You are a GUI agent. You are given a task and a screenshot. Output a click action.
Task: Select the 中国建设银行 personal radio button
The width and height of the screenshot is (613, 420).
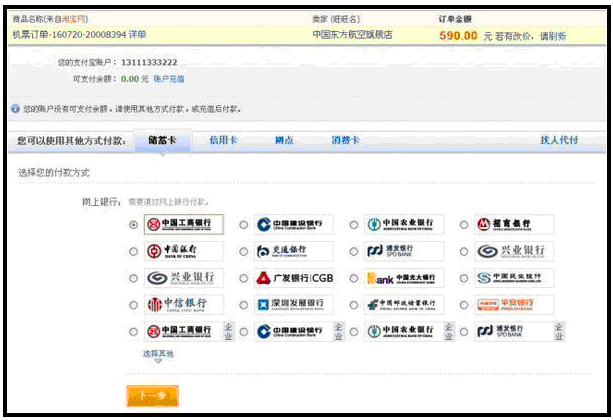point(244,224)
